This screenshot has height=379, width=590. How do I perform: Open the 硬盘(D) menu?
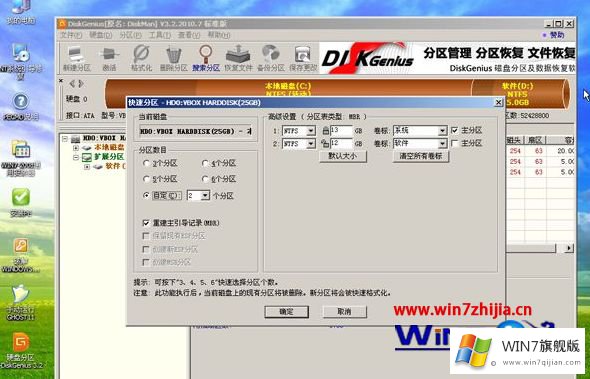[x=100, y=35]
